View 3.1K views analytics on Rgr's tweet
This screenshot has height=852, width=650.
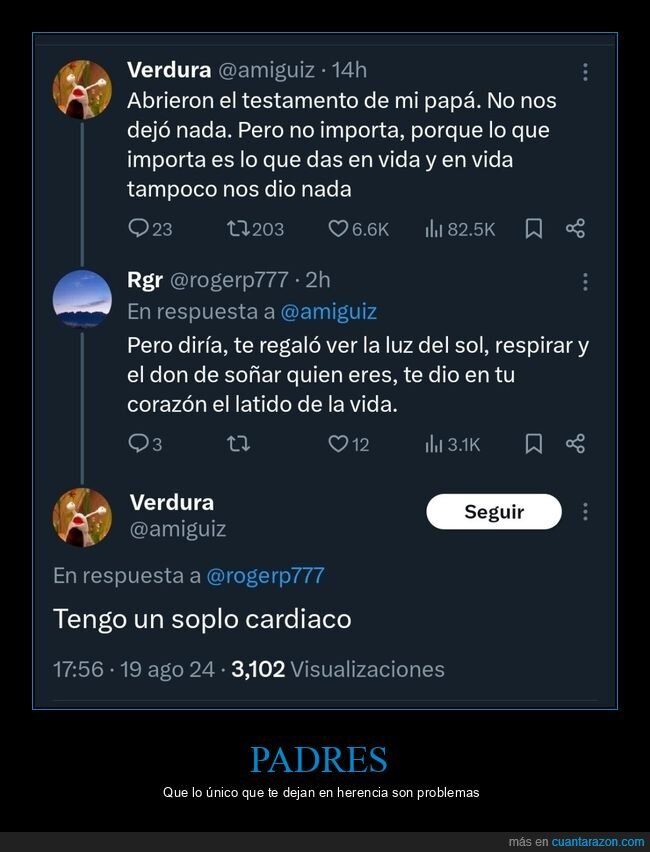tap(434, 444)
